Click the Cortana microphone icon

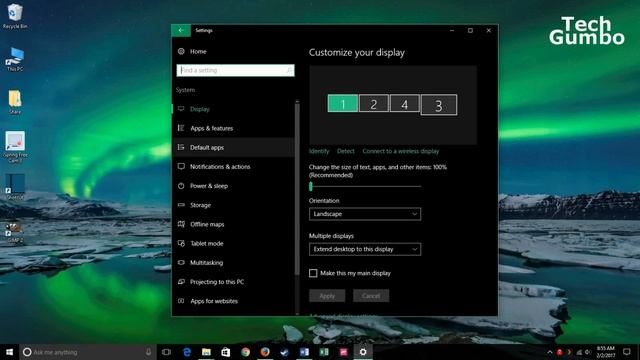click(x=149, y=352)
